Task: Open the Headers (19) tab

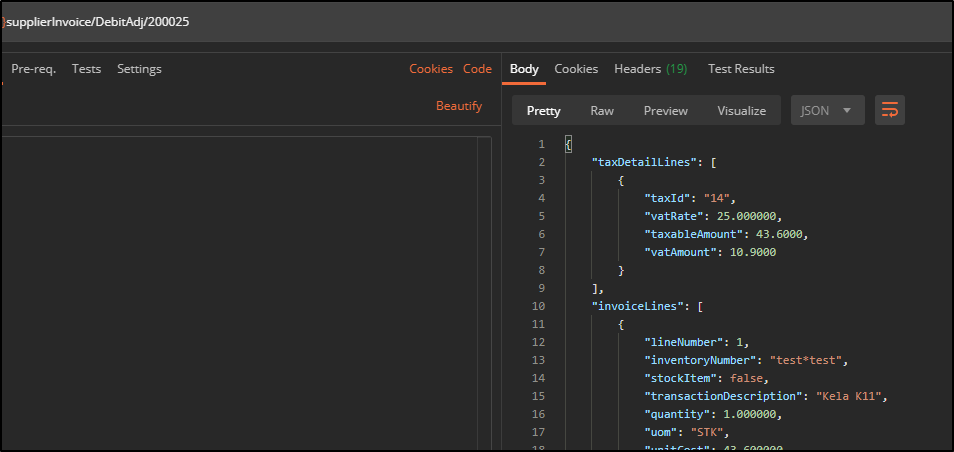Action: [650, 69]
